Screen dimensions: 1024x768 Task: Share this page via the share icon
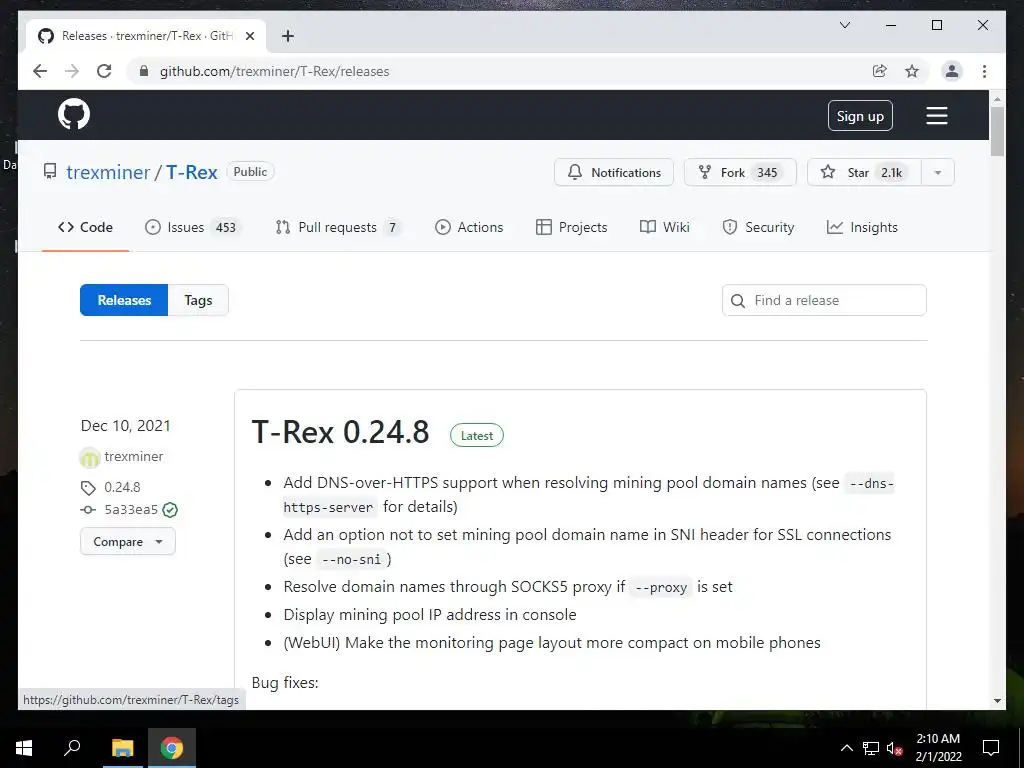pos(880,71)
